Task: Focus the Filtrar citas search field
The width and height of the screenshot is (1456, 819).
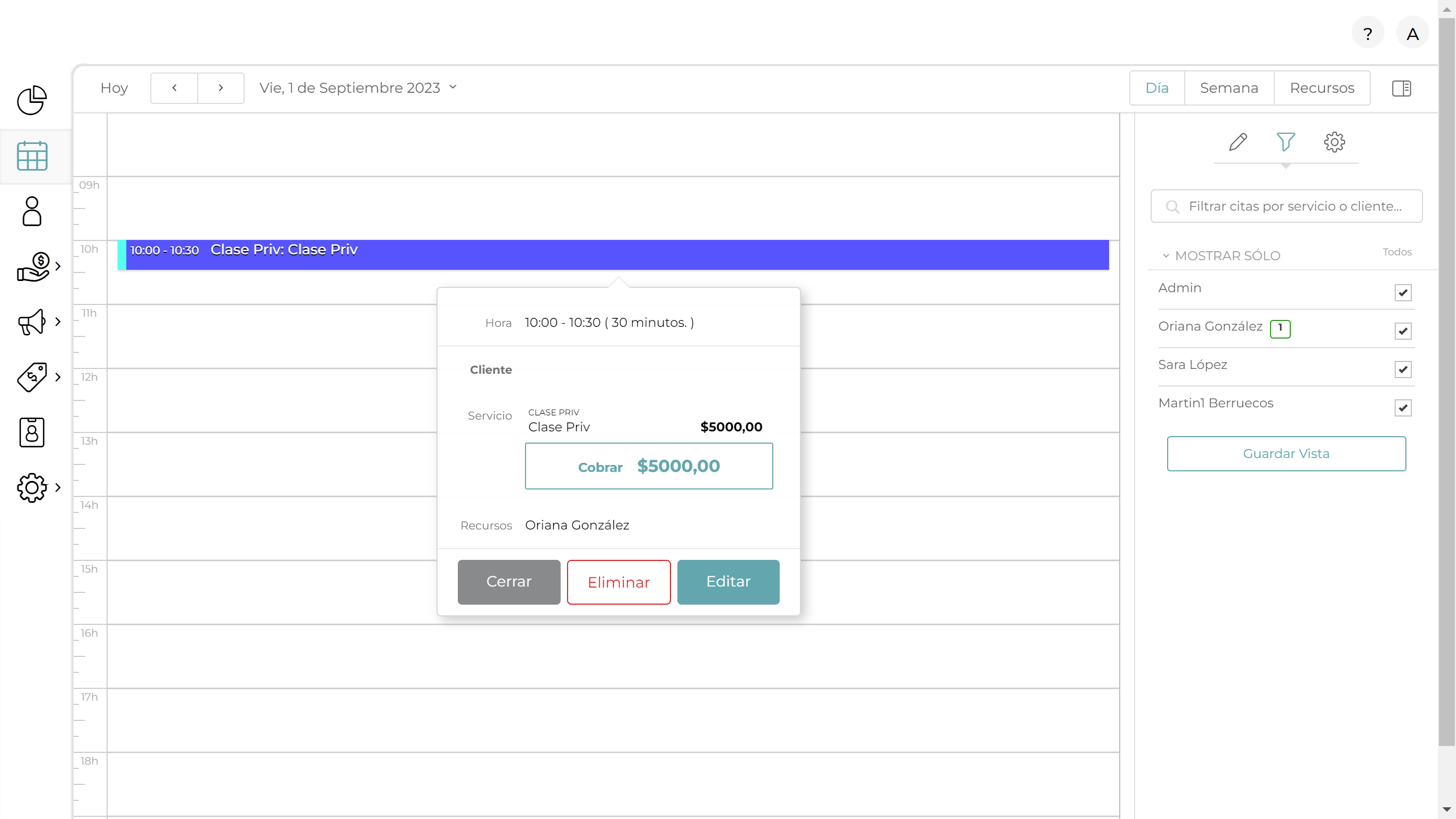Action: [1287, 206]
